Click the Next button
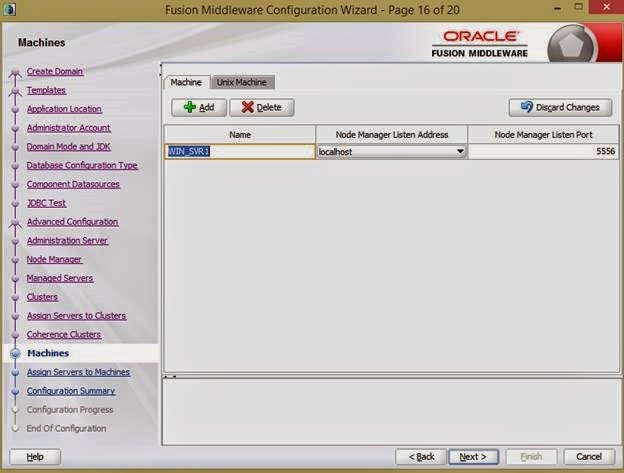 (473, 457)
